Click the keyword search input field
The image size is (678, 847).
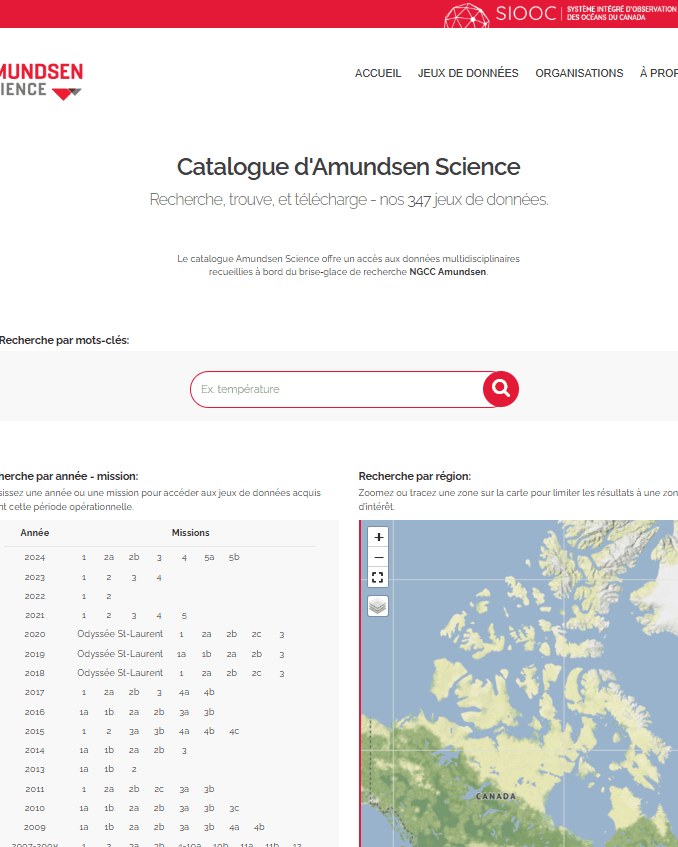336,389
